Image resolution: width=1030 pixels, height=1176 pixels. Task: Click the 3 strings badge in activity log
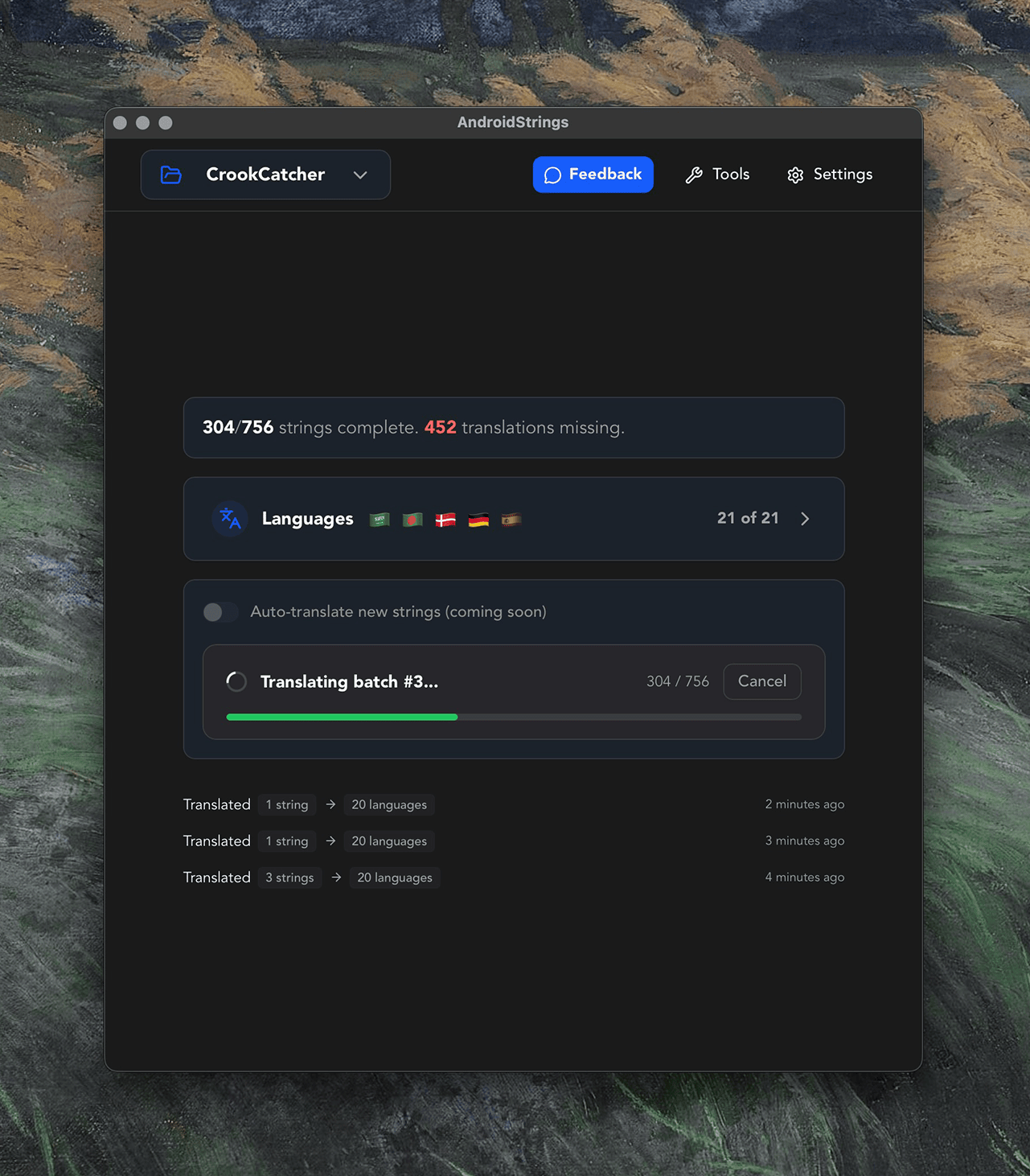[x=289, y=878]
